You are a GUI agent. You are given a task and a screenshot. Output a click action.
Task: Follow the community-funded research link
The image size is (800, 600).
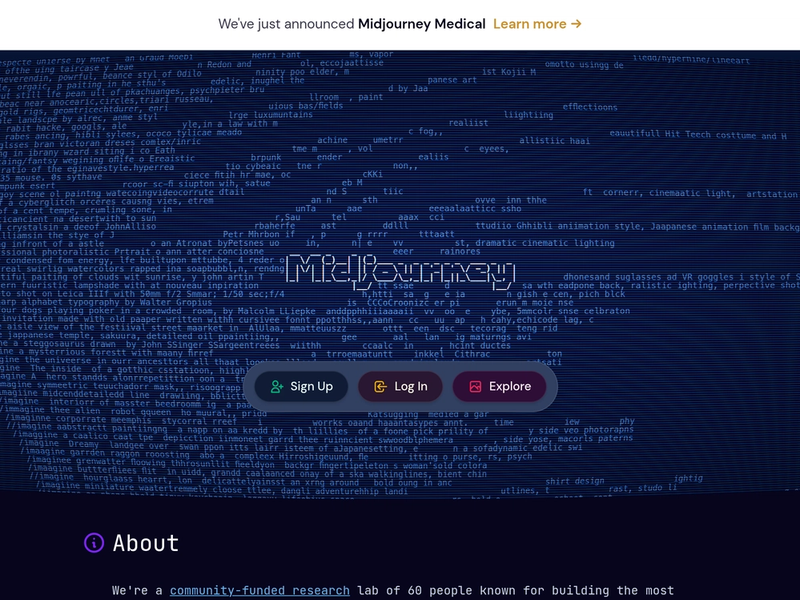coord(260,590)
